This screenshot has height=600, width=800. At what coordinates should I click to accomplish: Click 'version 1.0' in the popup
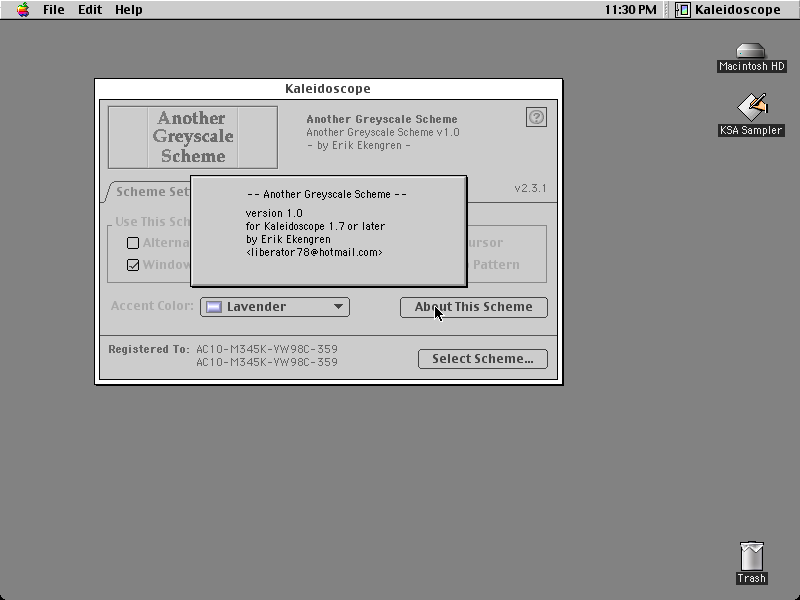click(x=274, y=213)
